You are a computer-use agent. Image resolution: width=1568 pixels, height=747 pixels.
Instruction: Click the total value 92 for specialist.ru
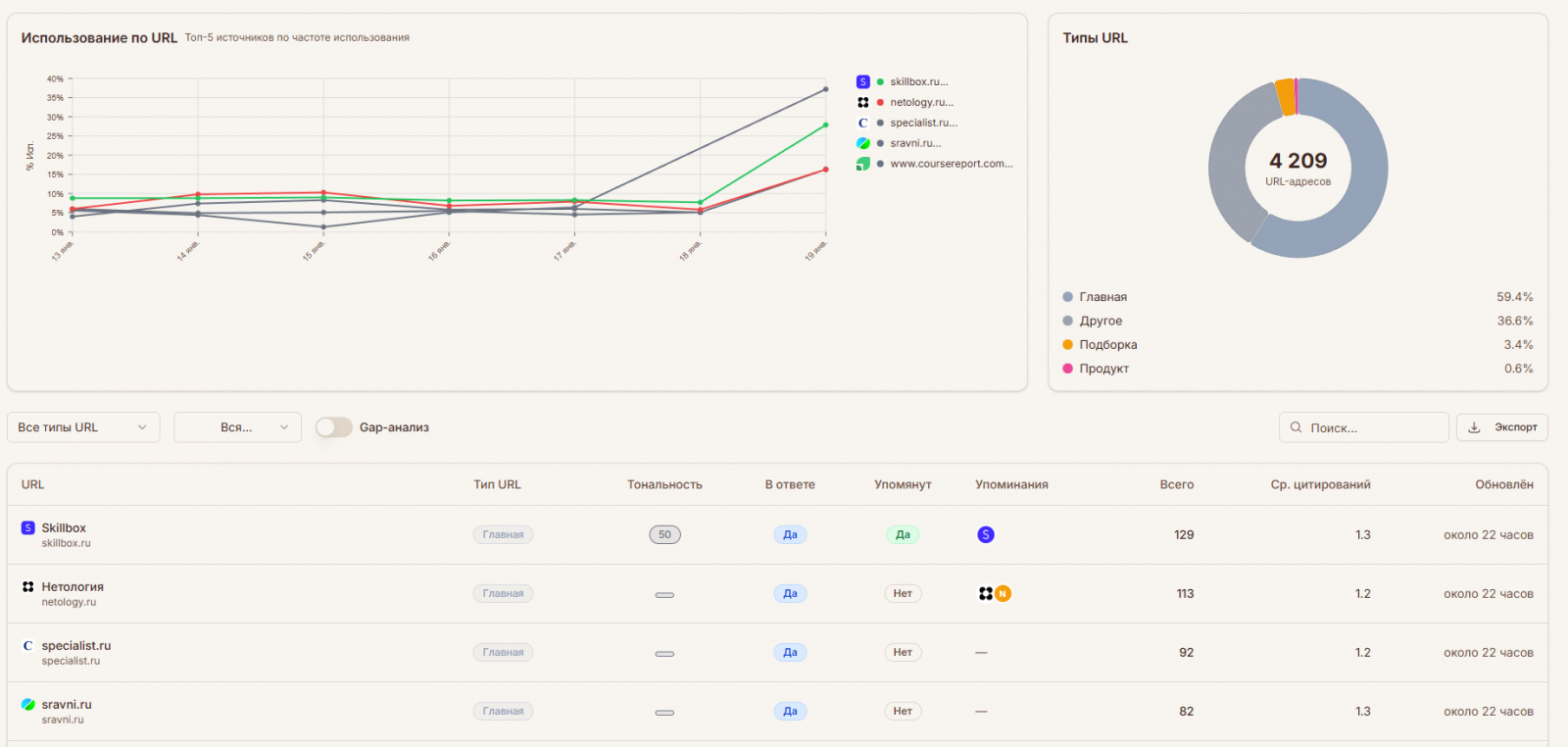1186,653
